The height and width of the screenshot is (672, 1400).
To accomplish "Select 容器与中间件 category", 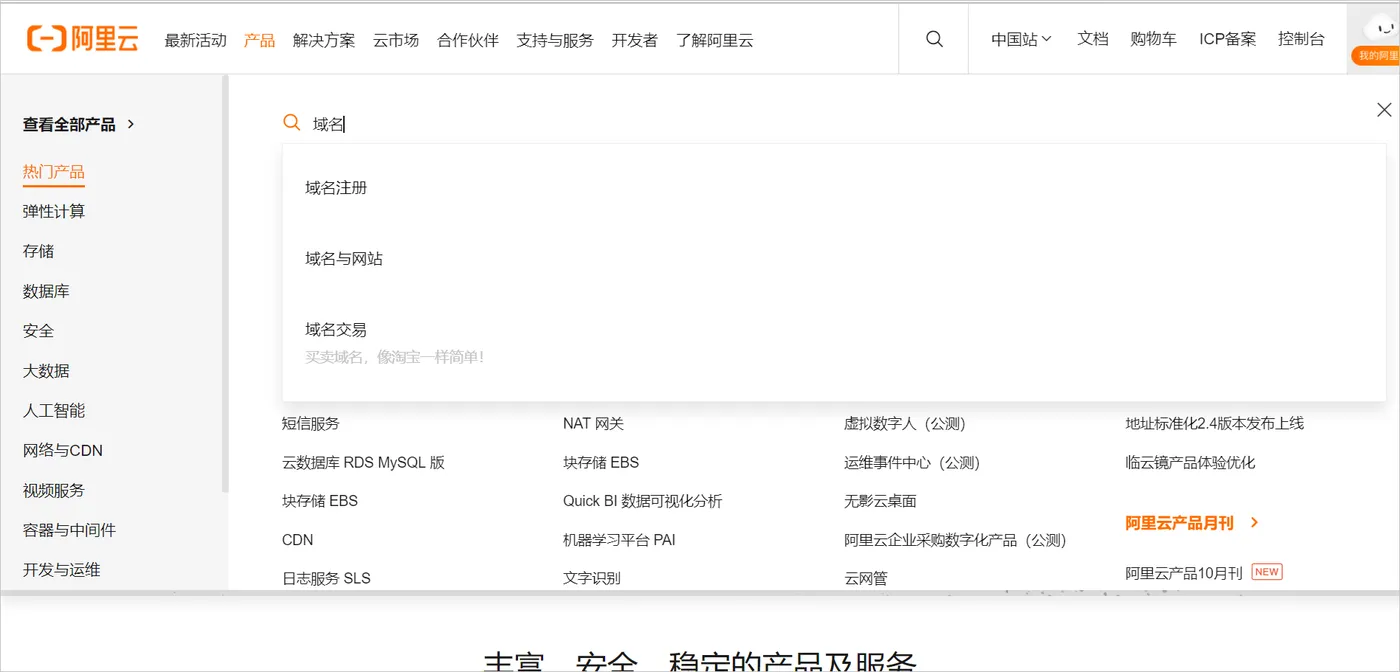I will tap(70, 530).
